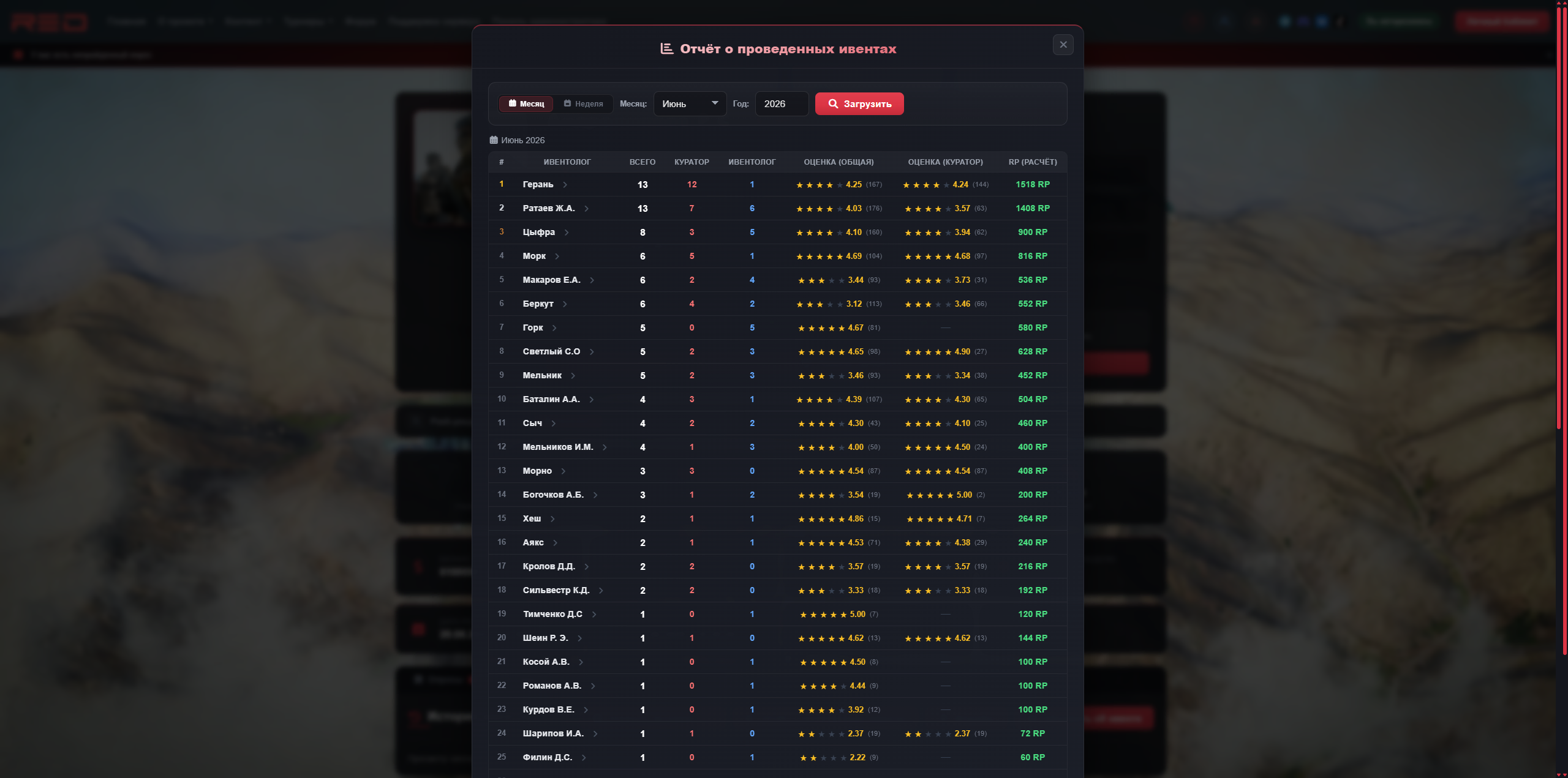Expand the Герань row chevron

coord(565,185)
